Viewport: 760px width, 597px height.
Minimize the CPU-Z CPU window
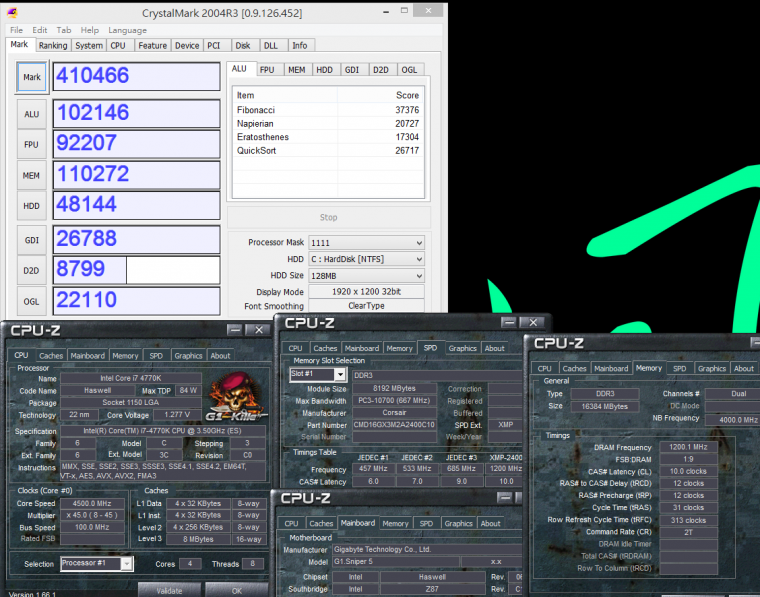click(235, 330)
